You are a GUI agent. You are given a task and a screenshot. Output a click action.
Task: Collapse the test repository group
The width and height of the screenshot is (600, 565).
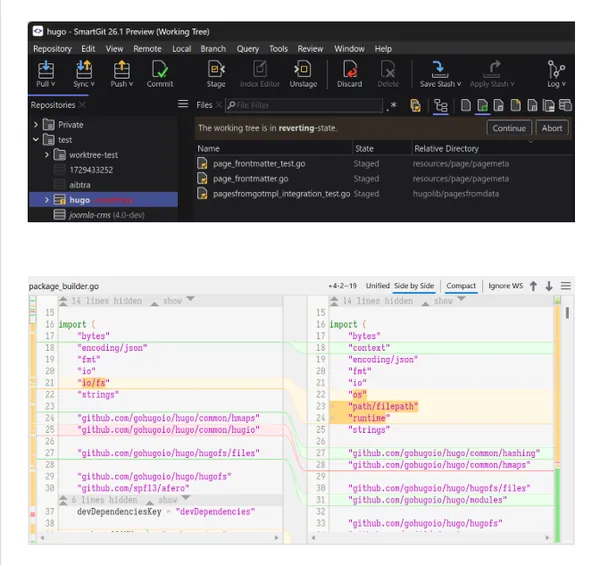[x=36, y=140]
